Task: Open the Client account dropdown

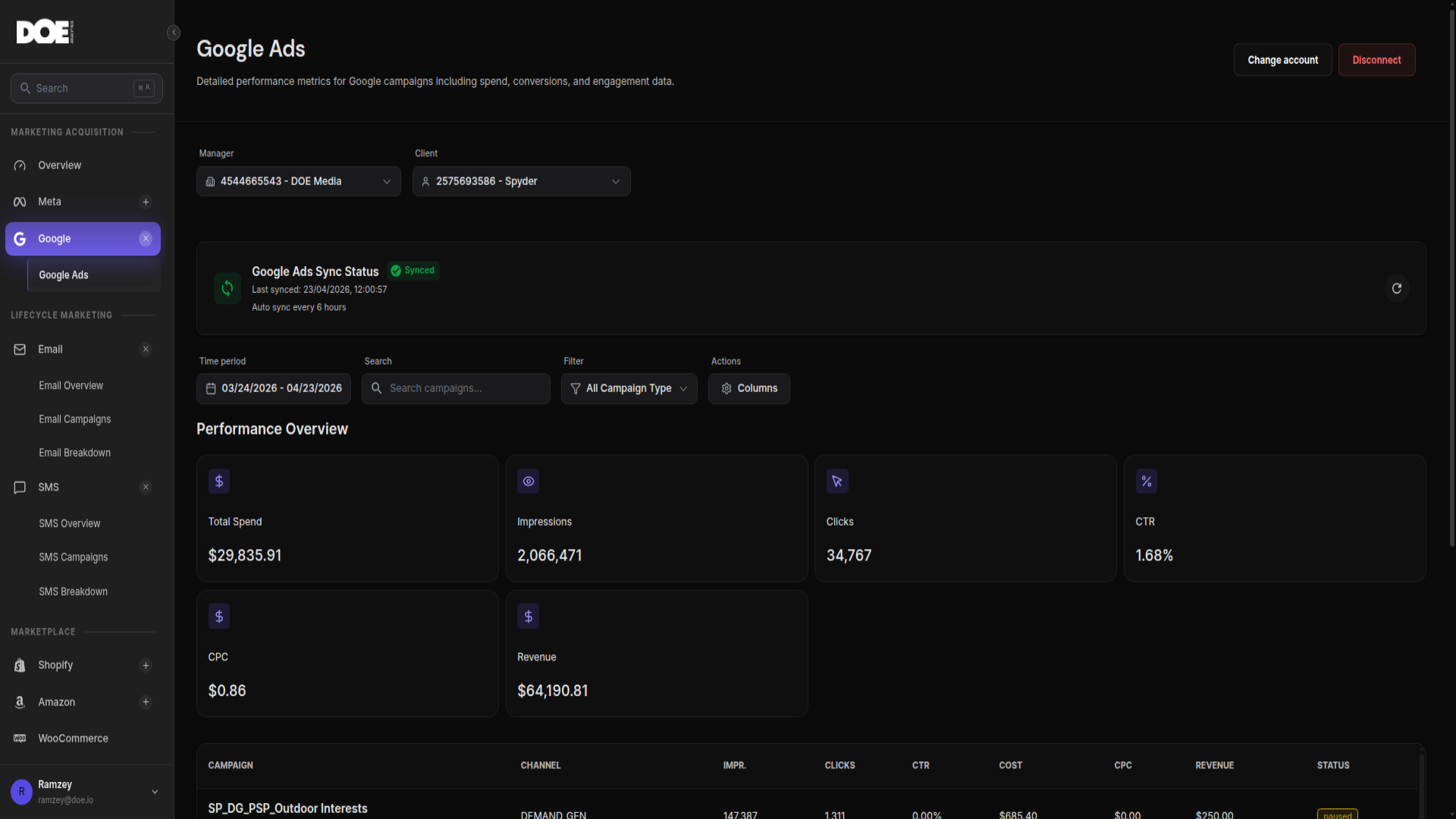Action: [522, 181]
